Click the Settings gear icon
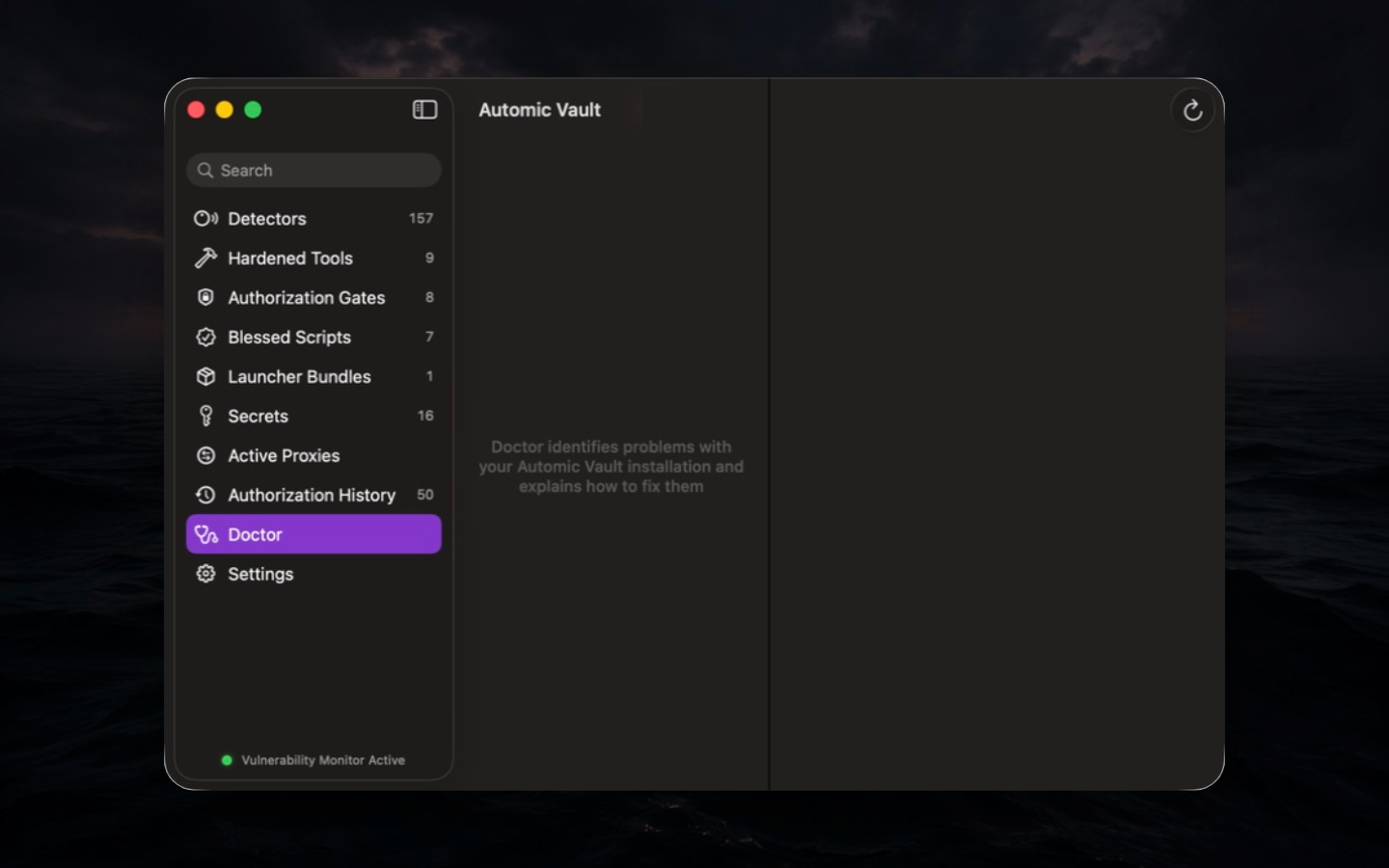The image size is (1389, 868). [x=205, y=574]
